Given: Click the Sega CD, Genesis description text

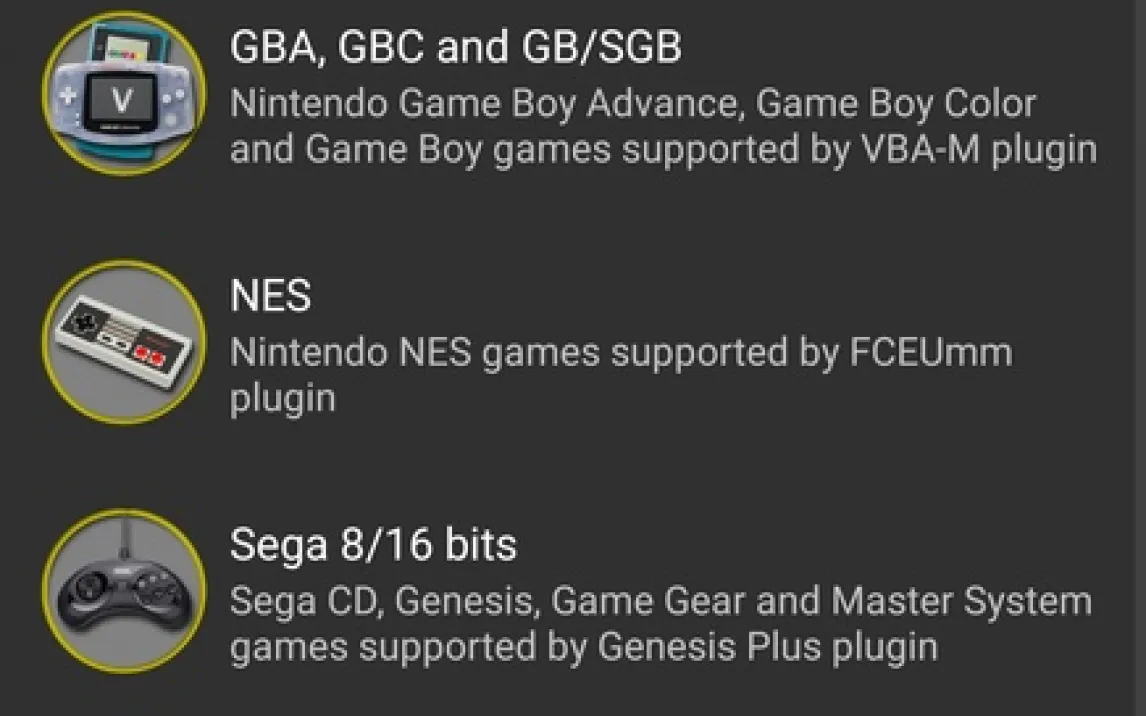Looking at the screenshot, I should pyautogui.click(x=660, y=624).
